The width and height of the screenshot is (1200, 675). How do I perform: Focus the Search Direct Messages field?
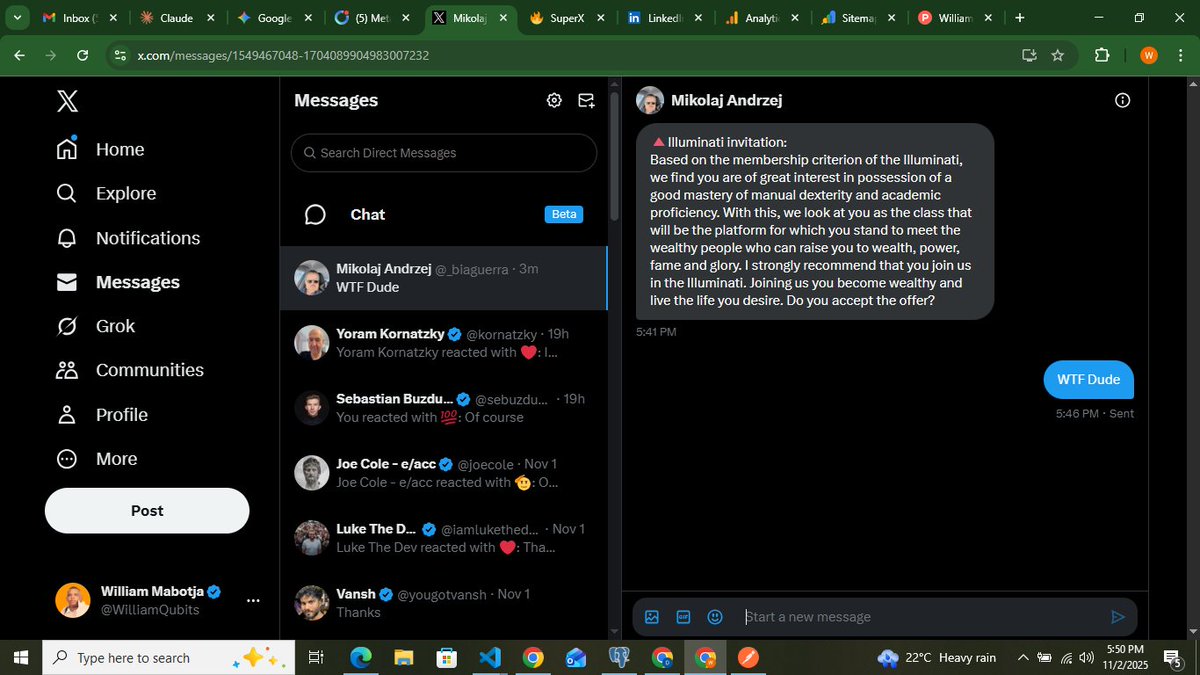click(444, 153)
